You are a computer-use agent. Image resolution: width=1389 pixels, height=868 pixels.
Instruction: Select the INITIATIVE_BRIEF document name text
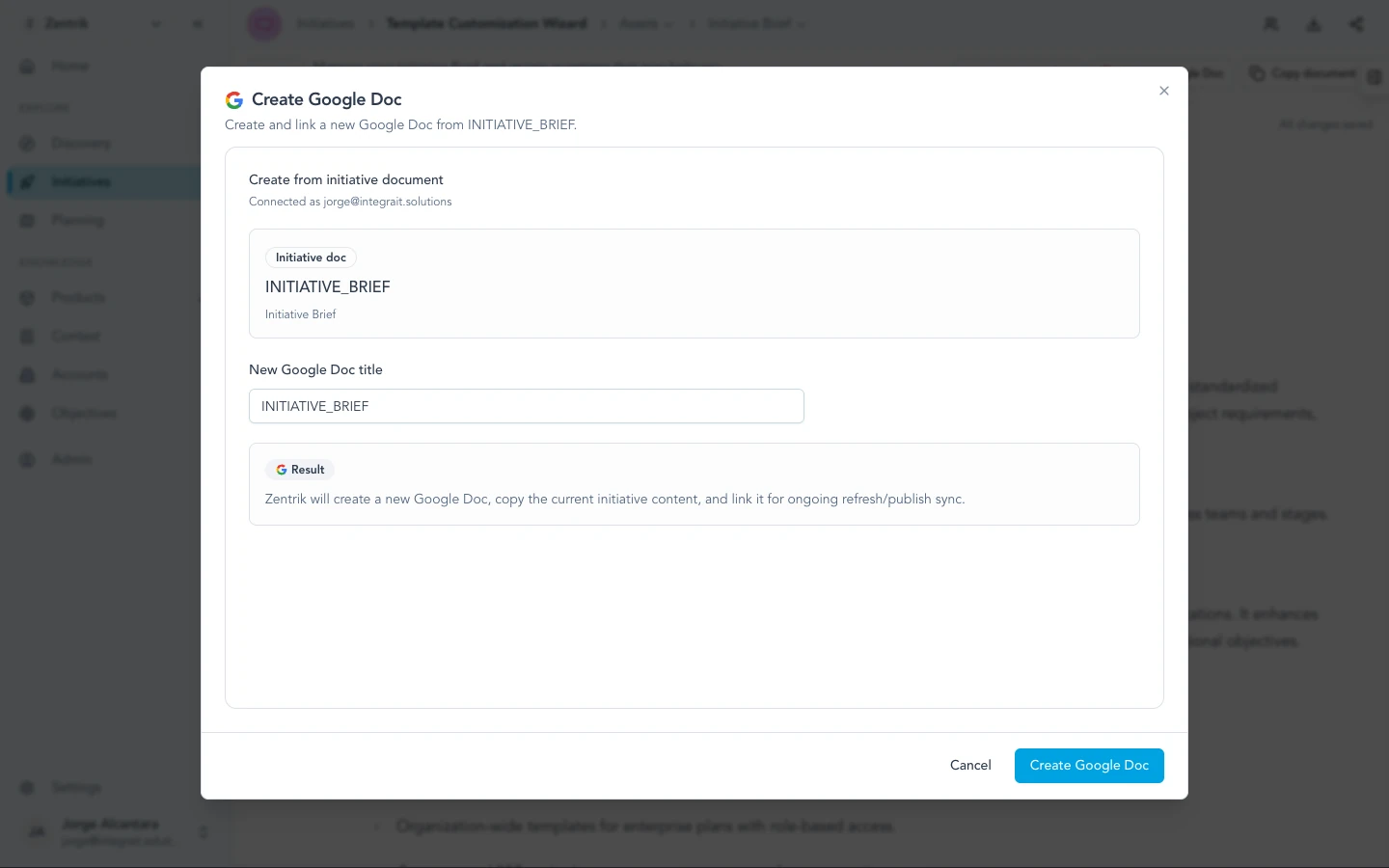328,286
